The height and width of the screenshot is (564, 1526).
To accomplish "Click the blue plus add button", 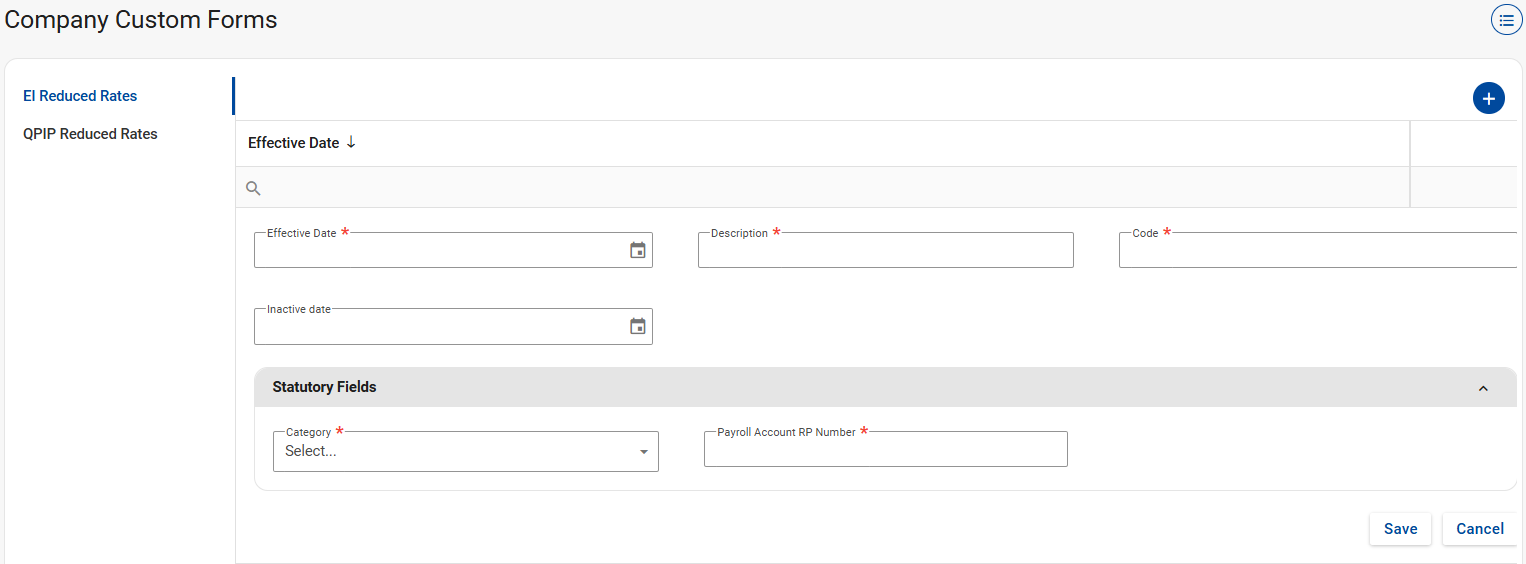I will [1488, 98].
